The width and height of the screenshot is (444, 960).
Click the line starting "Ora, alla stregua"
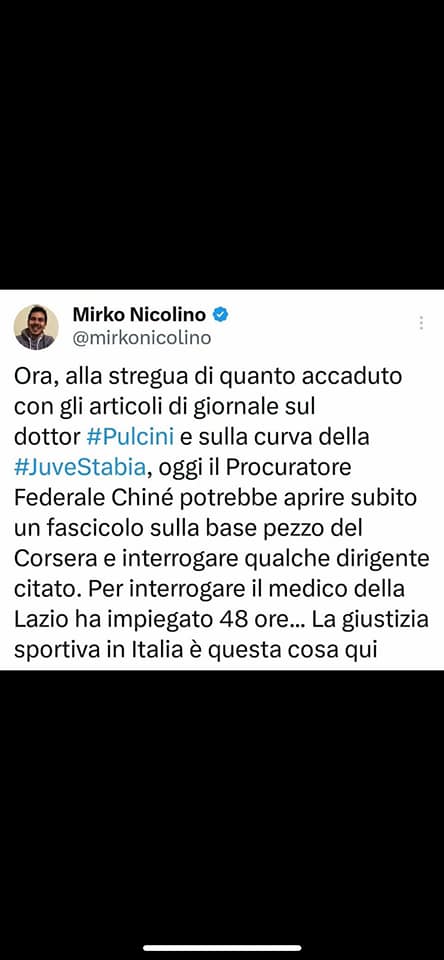coord(208,375)
